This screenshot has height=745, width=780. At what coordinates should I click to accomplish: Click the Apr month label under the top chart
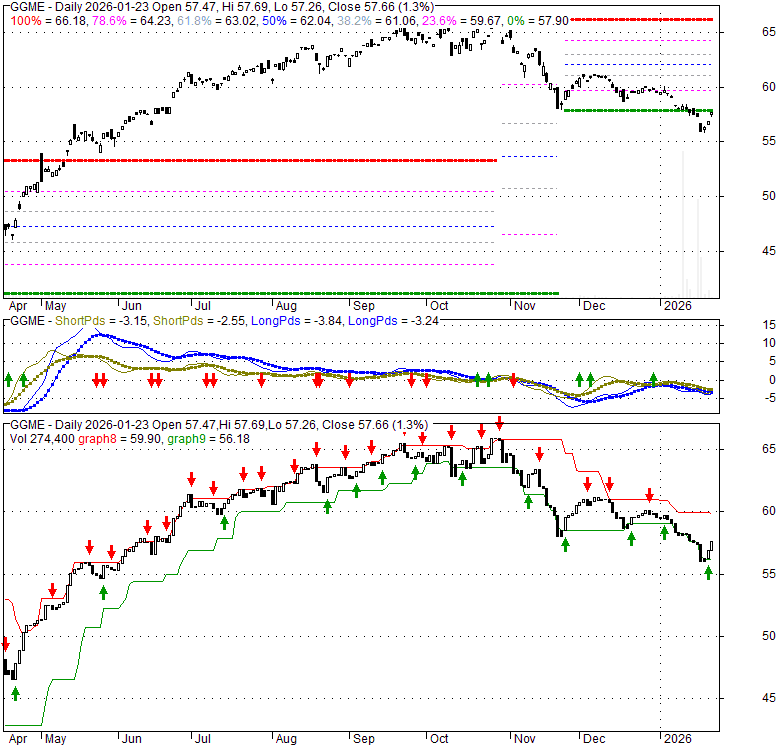click(x=18, y=306)
